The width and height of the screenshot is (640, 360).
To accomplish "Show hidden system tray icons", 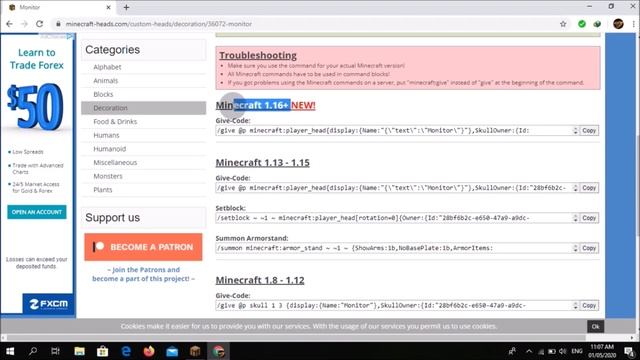I will click(529, 351).
